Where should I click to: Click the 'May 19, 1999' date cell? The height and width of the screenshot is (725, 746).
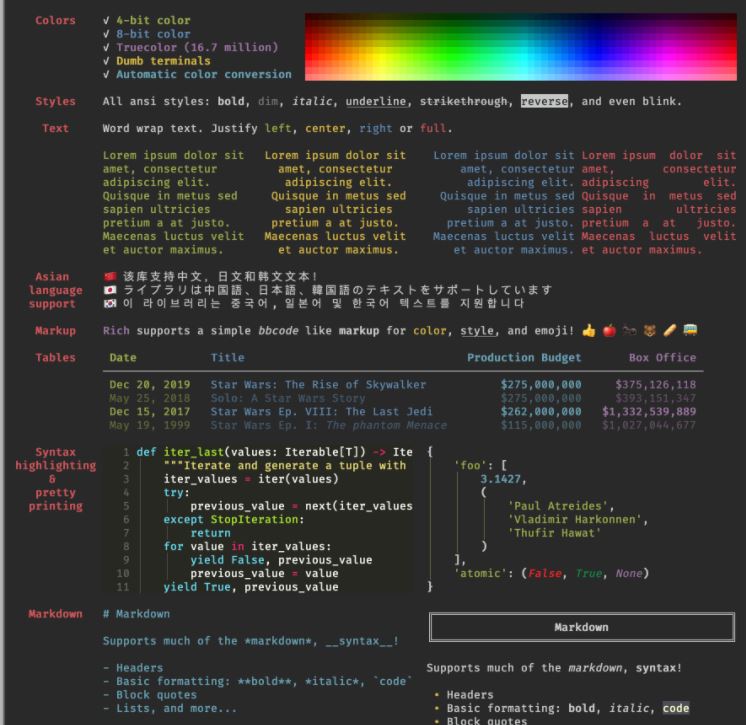tap(150, 425)
